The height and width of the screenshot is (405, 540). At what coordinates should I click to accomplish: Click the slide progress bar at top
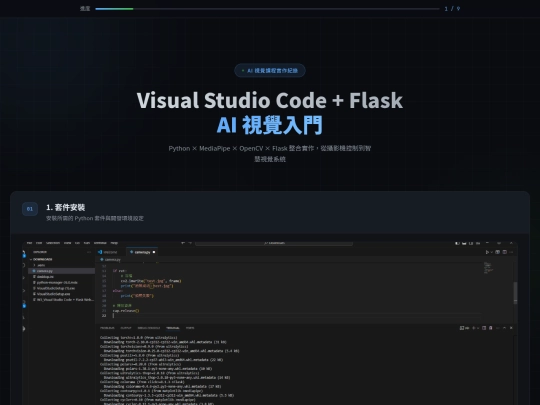pyautogui.click(x=267, y=9)
